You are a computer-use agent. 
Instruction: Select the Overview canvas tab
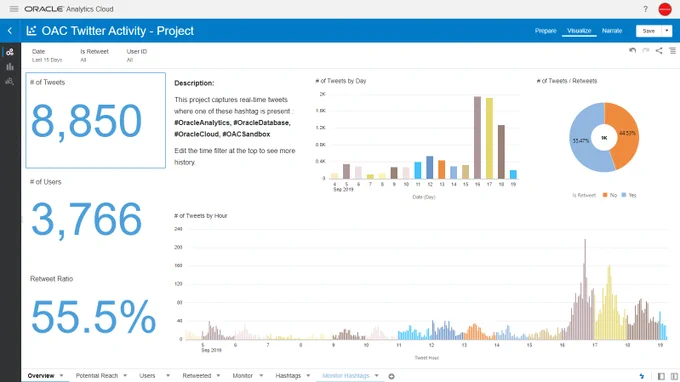pyautogui.click(x=41, y=375)
